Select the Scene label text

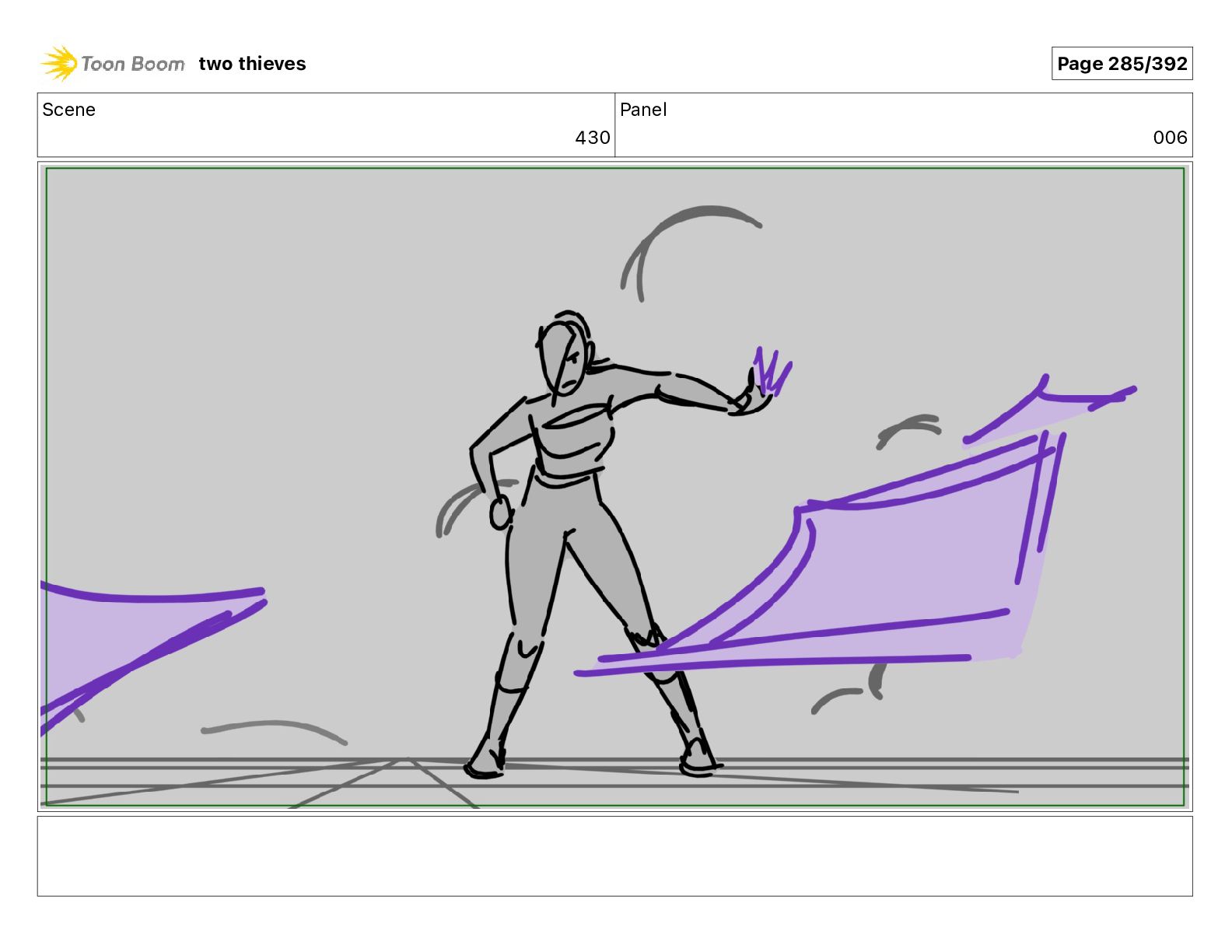click(x=68, y=110)
